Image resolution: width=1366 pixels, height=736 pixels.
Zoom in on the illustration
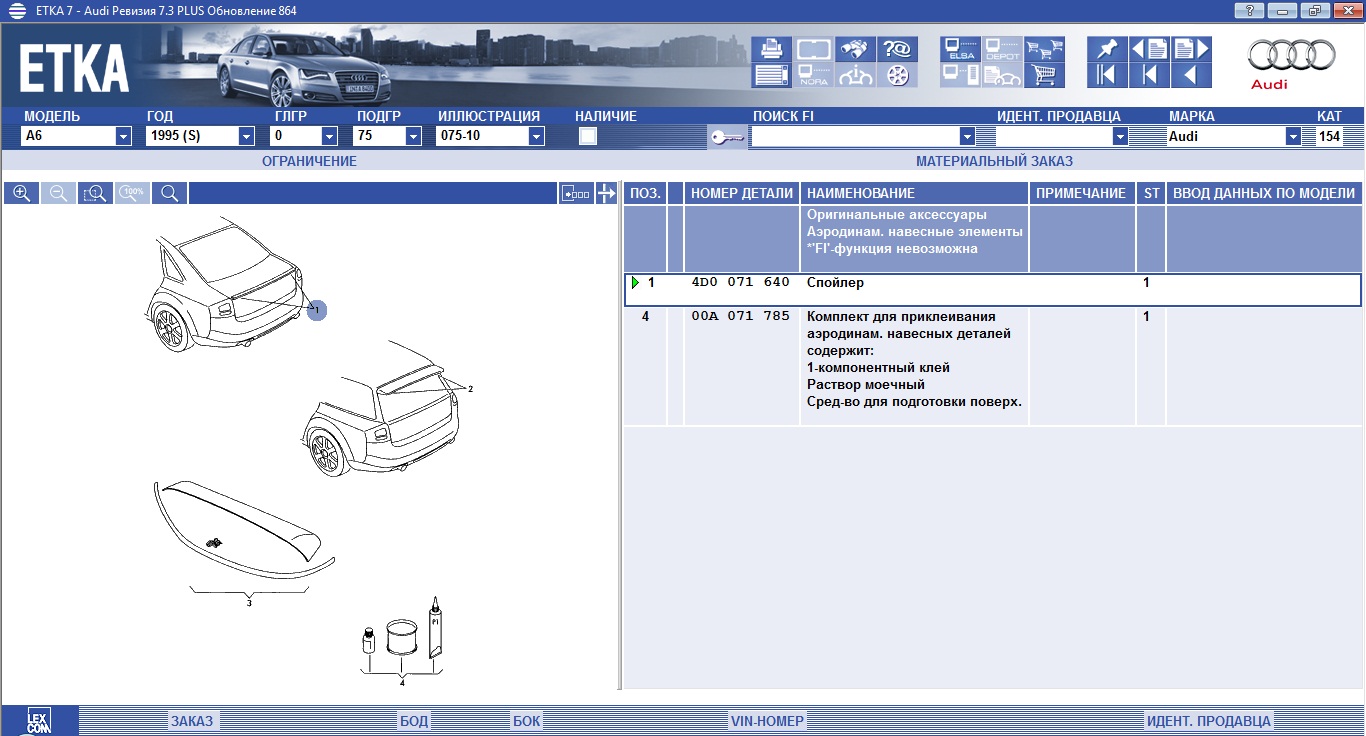click(x=21, y=193)
